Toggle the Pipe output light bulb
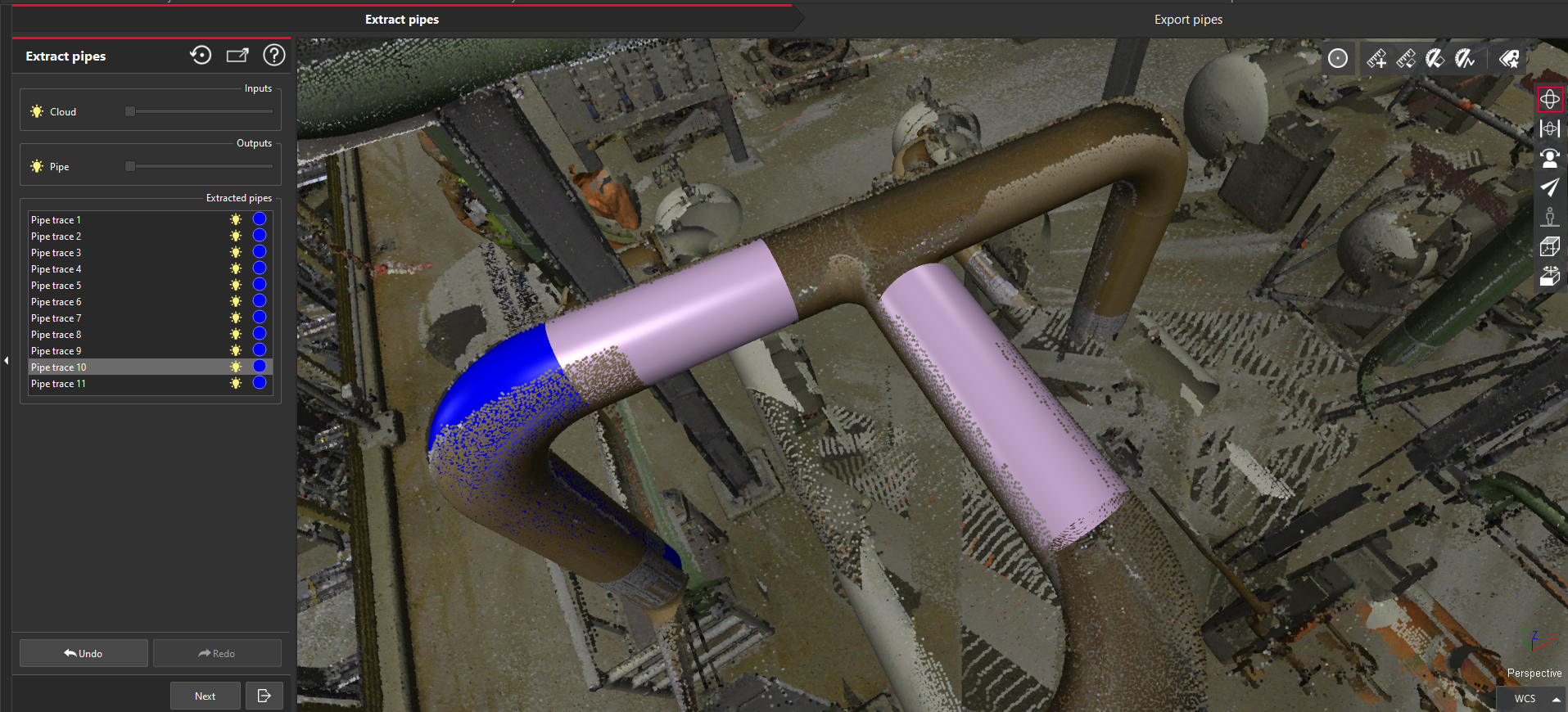 coord(37,166)
